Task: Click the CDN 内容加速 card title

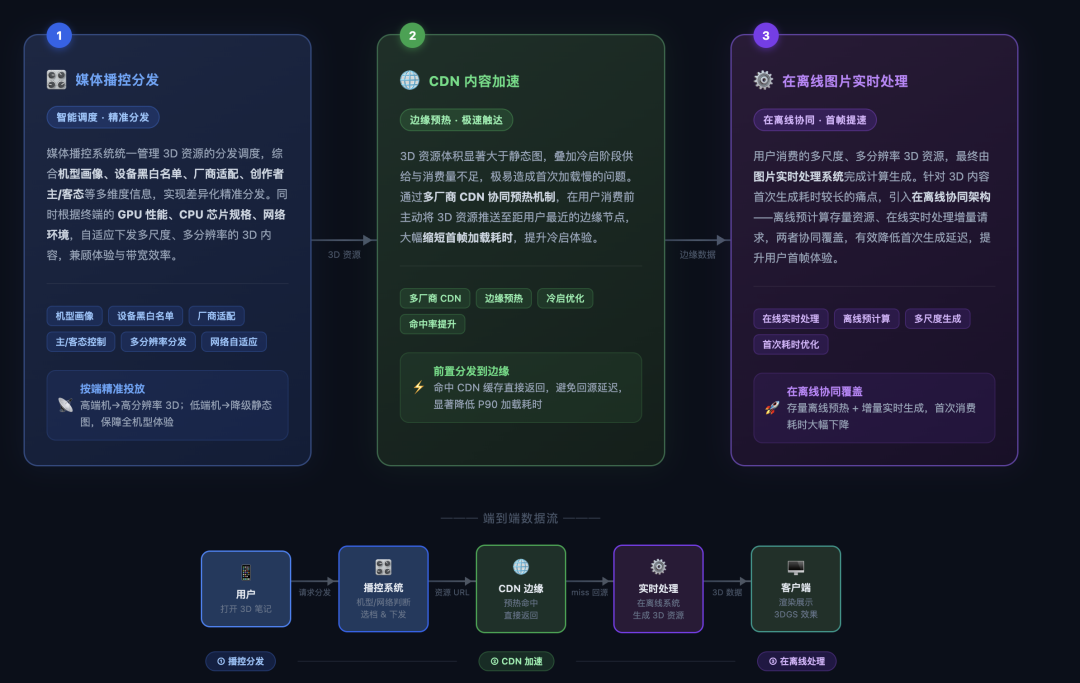Action: point(474,81)
